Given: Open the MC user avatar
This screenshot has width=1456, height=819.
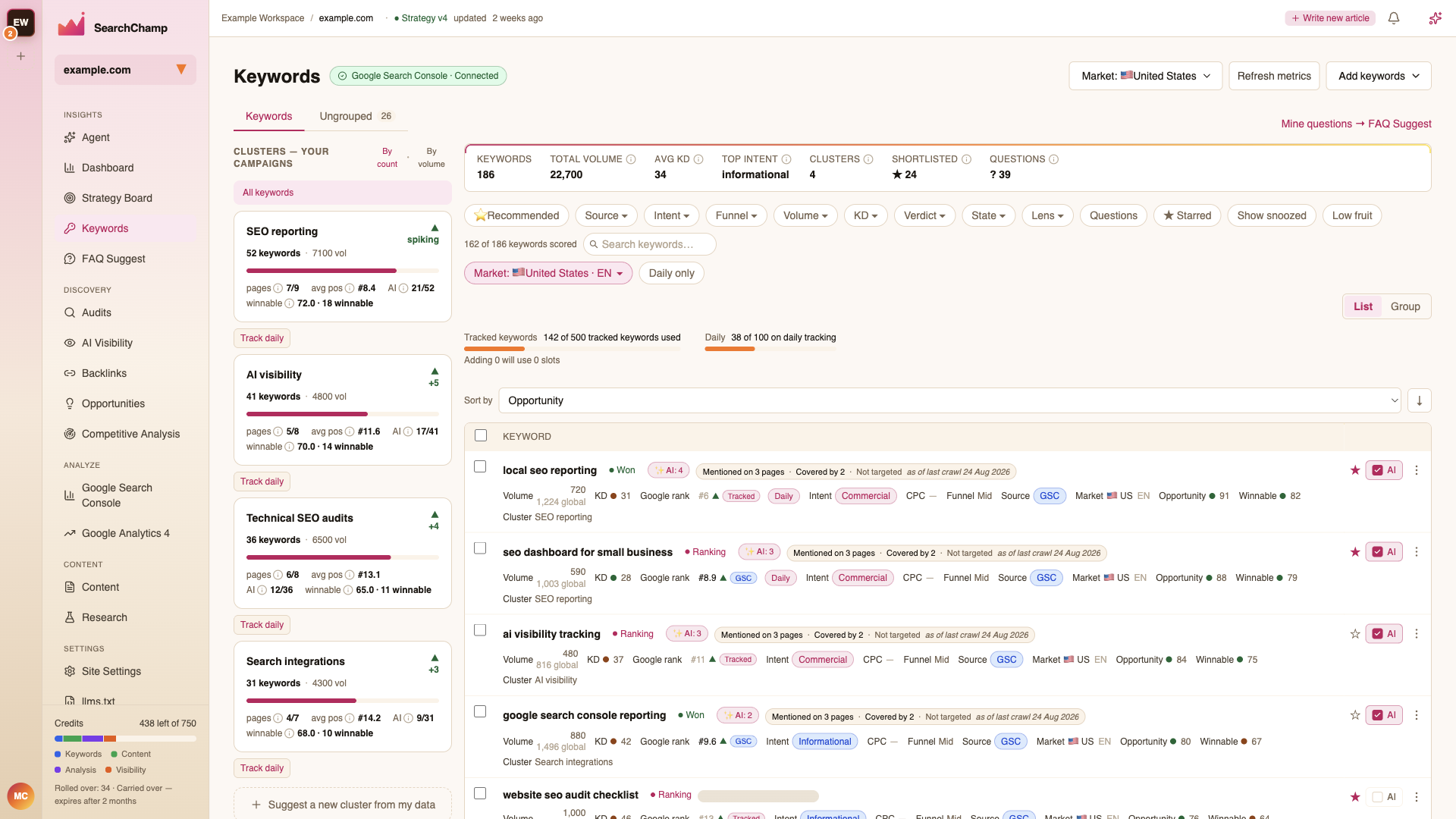Looking at the screenshot, I should [x=20, y=795].
